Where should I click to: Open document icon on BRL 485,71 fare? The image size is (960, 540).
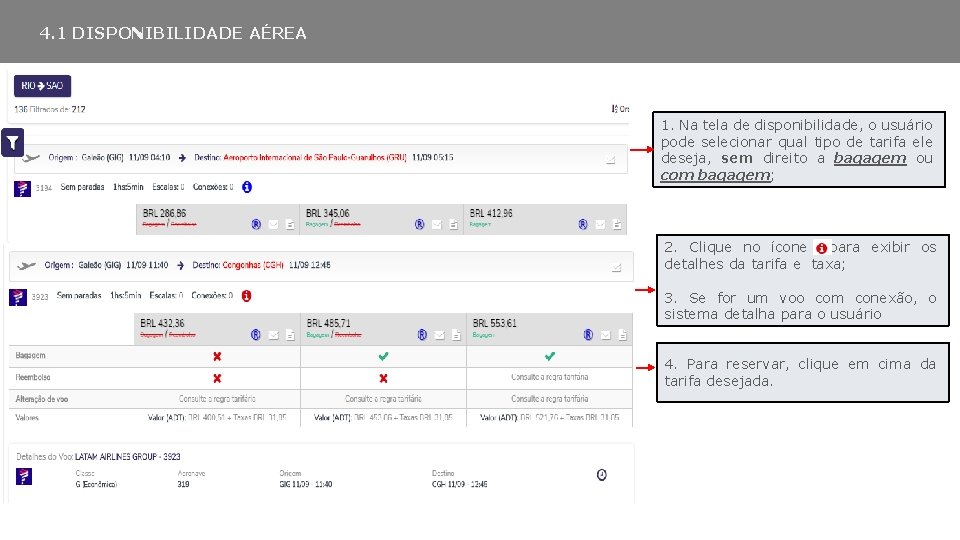coord(456,335)
